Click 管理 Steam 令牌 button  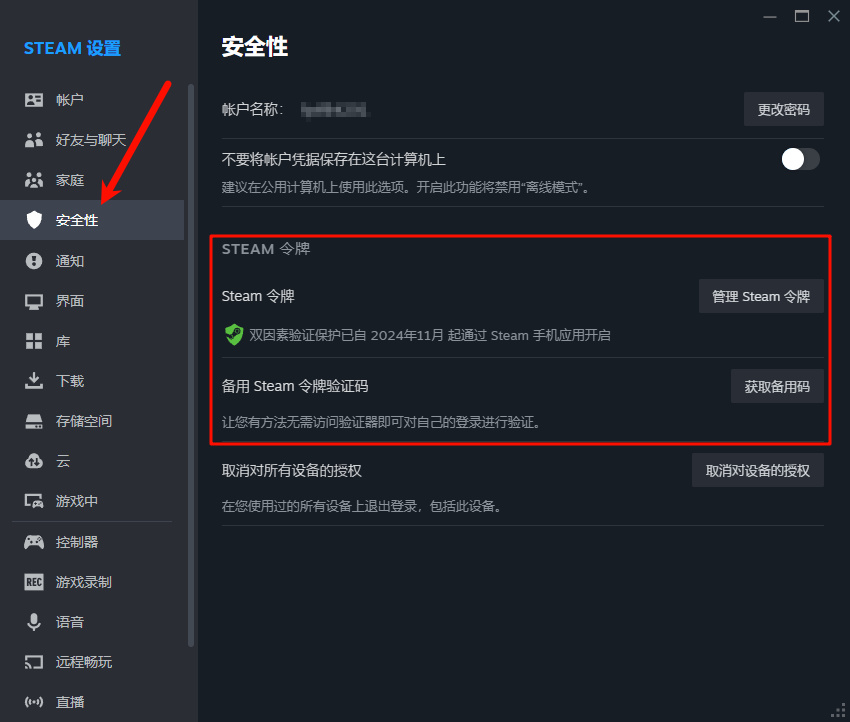[x=761, y=296]
